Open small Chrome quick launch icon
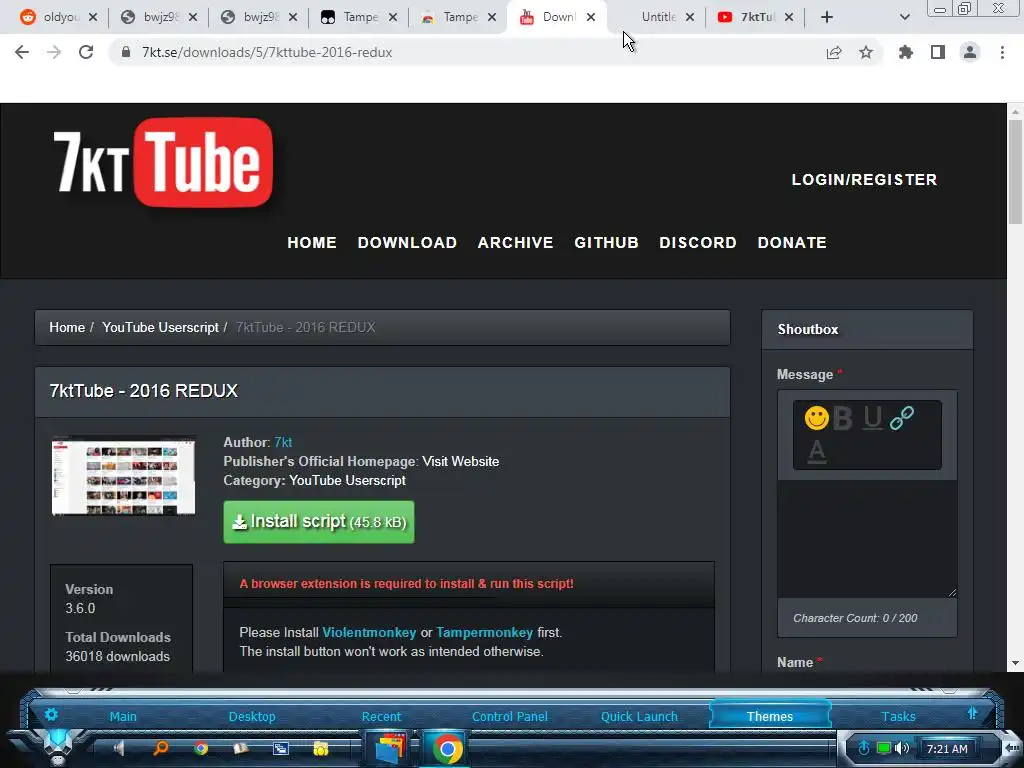 pyautogui.click(x=201, y=748)
